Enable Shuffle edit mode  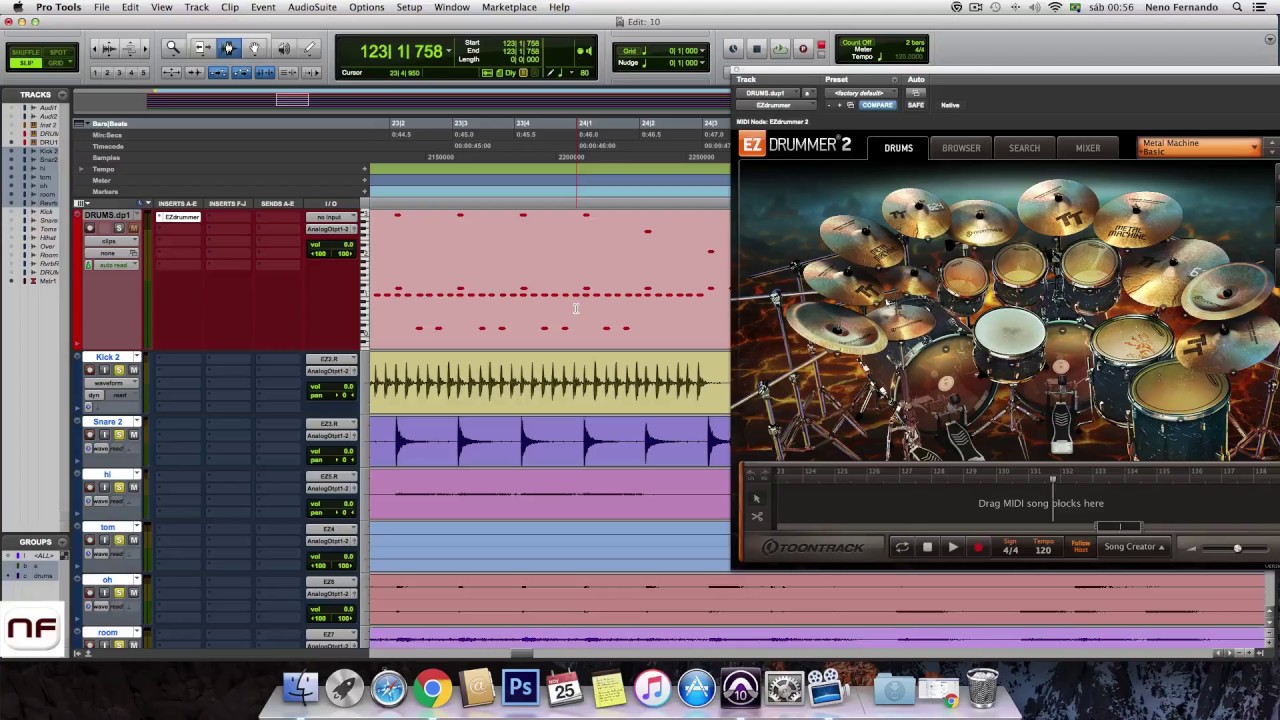pos(27,51)
